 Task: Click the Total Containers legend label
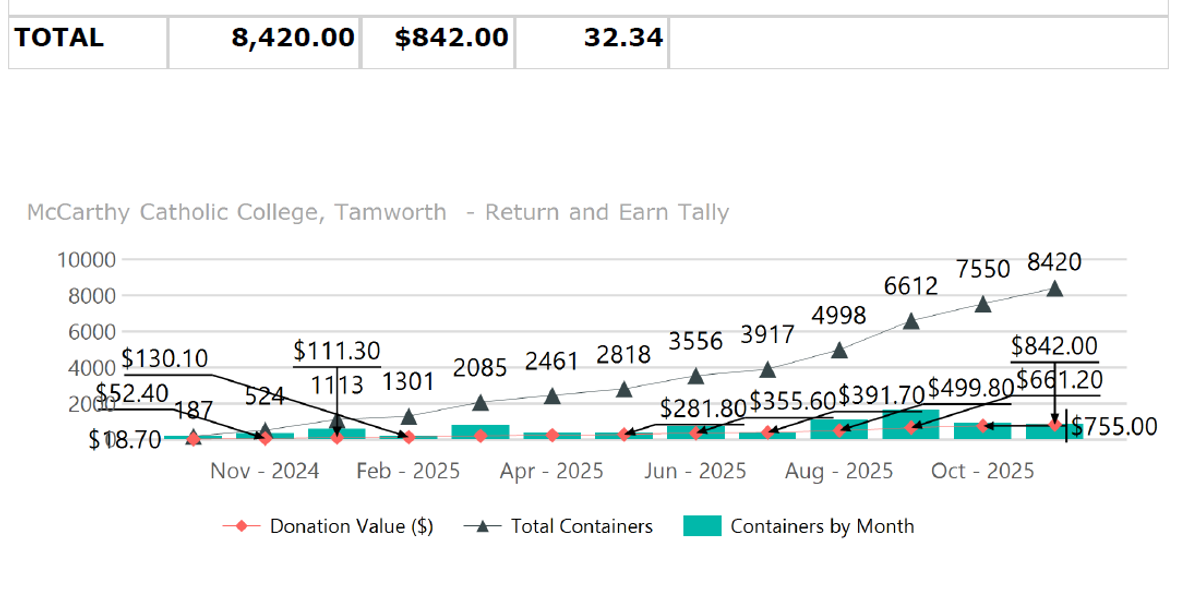[x=581, y=526]
